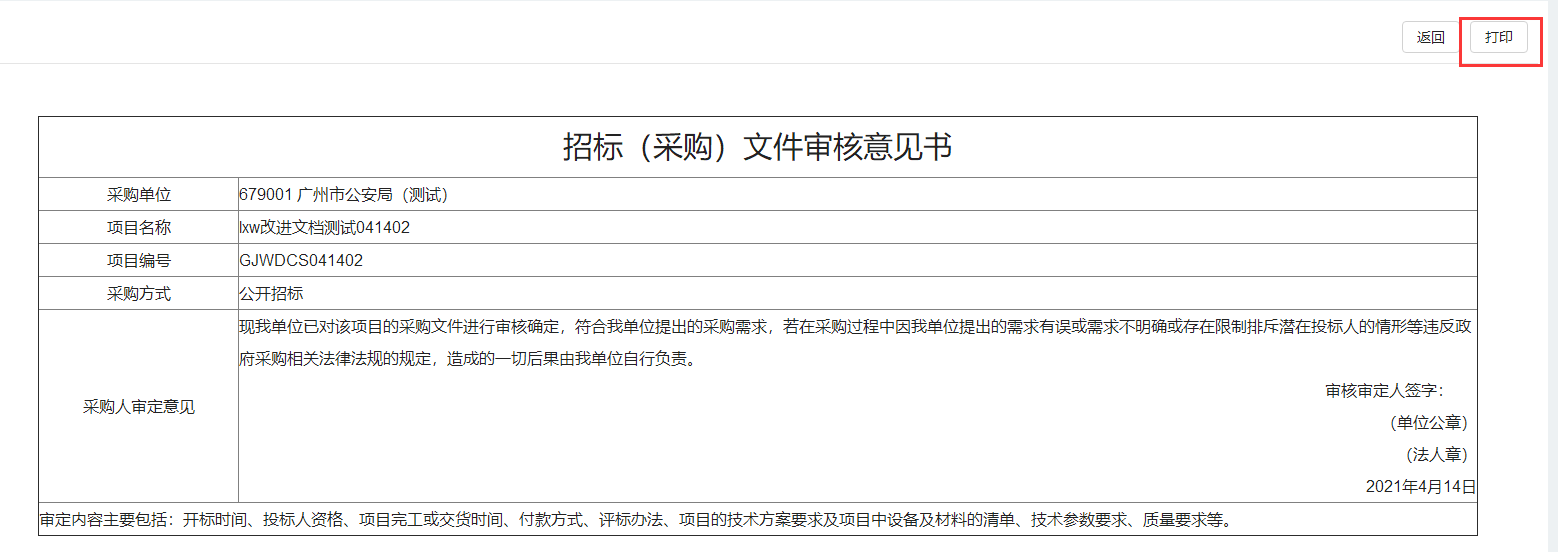This screenshot has width=1558, height=552.
Task: Click the (法人章) stamp placeholder
Action: [1436, 454]
